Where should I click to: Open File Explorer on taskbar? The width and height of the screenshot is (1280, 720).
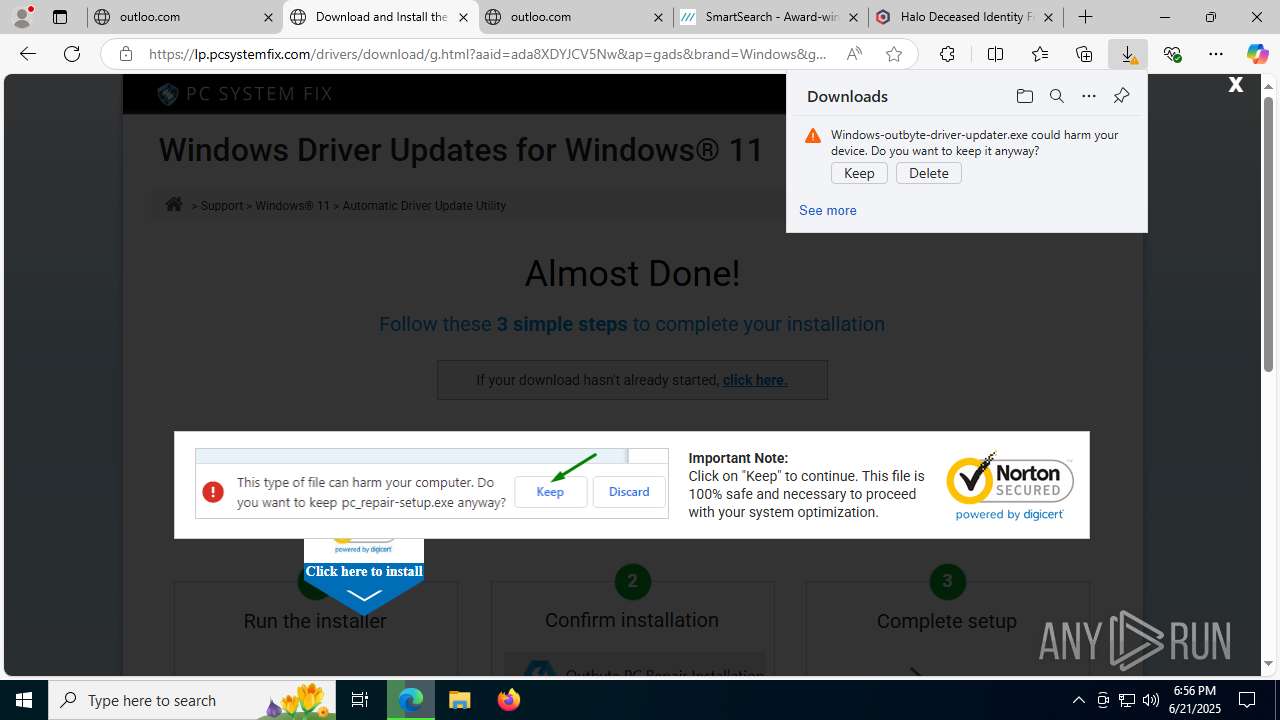pyautogui.click(x=459, y=700)
